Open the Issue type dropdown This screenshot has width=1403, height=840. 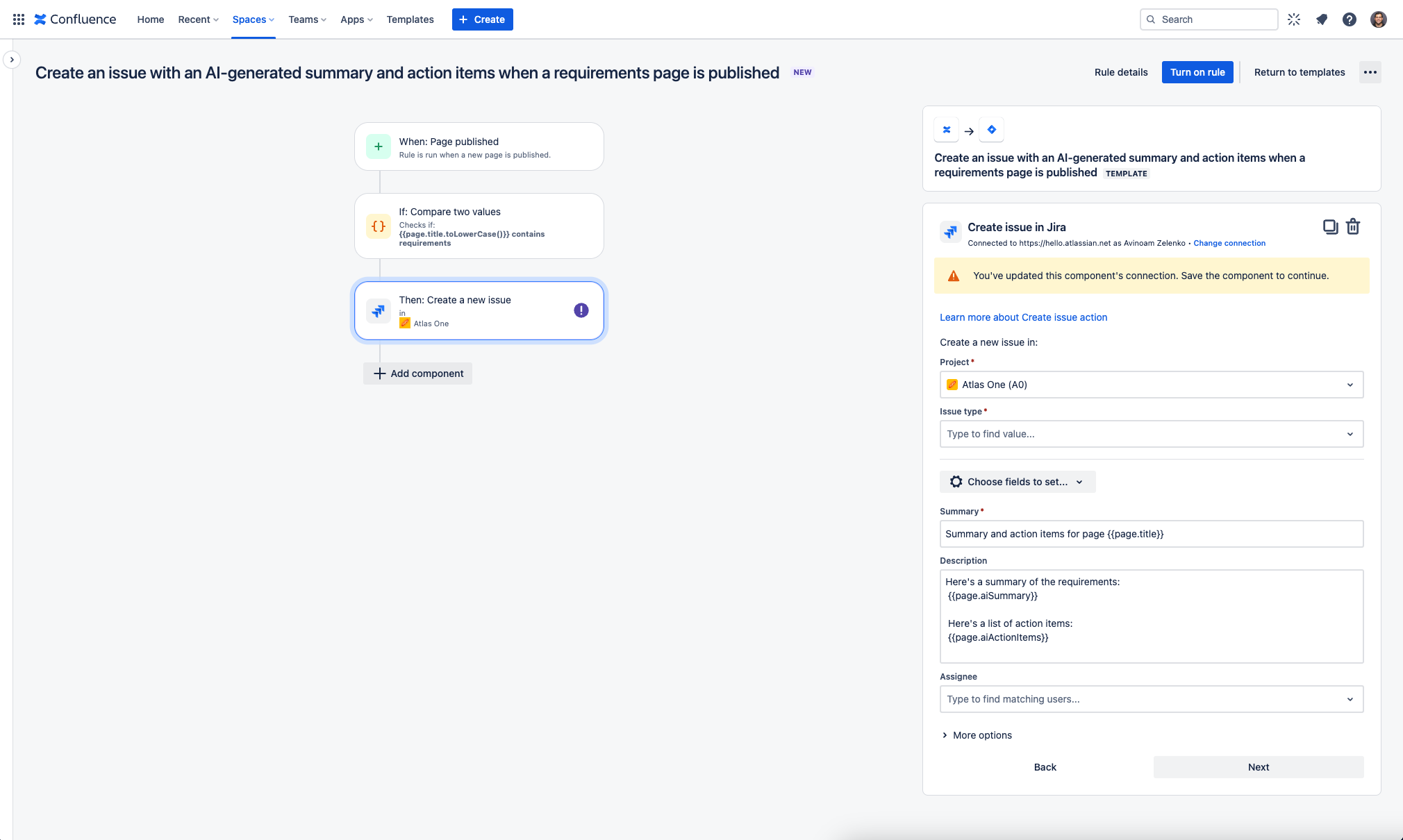pos(1151,434)
